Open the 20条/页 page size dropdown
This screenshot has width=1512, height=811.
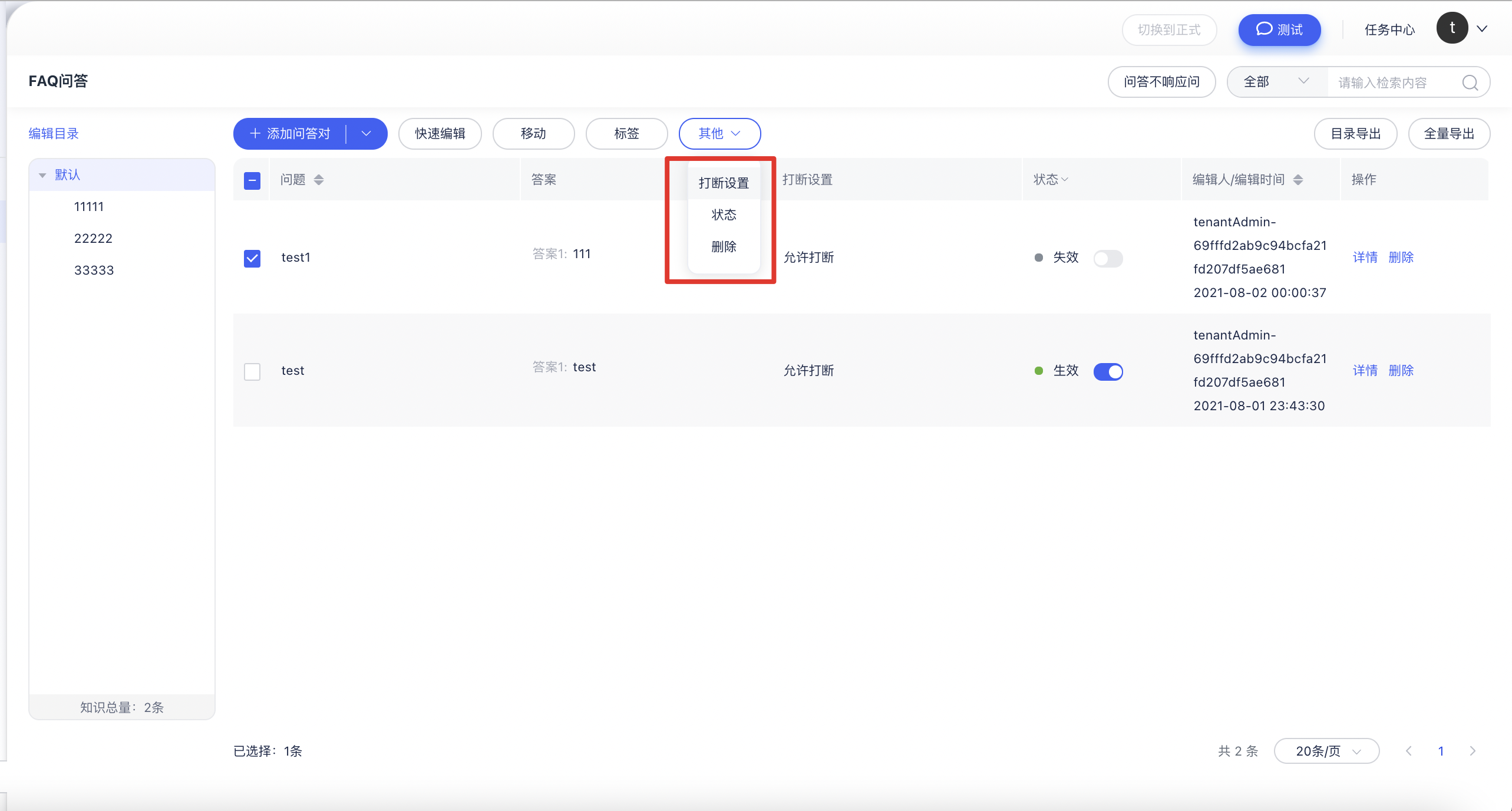coord(1326,751)
